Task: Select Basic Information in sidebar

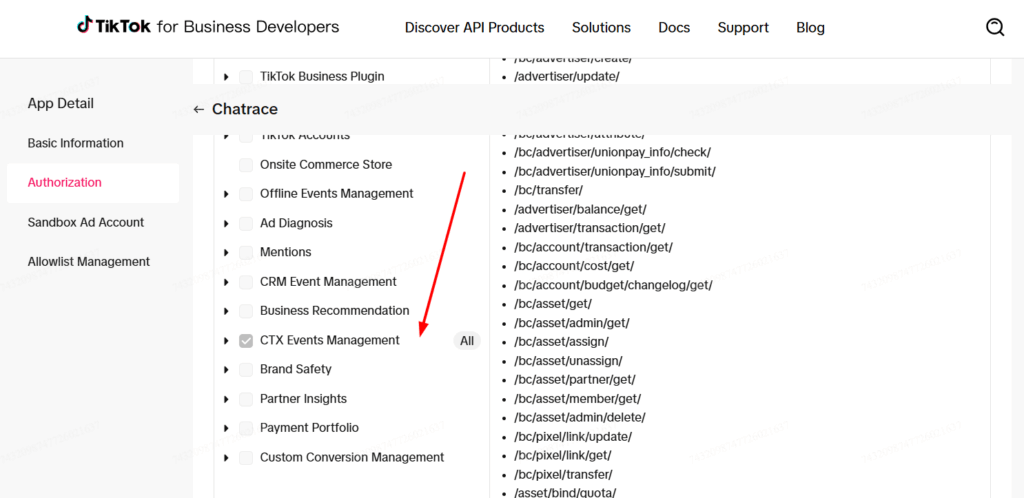Action: (76, 143)
